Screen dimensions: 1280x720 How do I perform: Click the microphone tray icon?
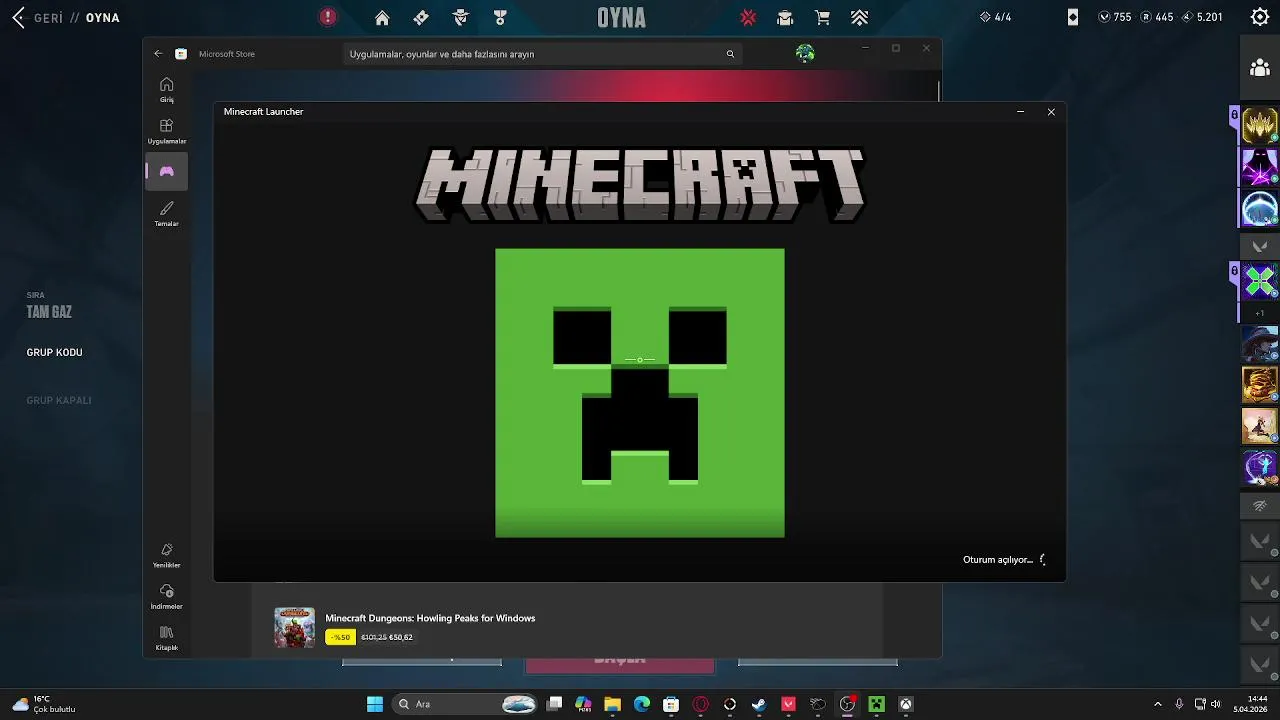pos(1180,704)
